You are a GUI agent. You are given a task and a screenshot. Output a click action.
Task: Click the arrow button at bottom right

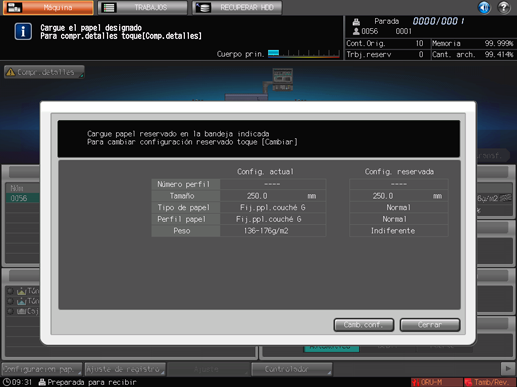click(x=508, y=369)
